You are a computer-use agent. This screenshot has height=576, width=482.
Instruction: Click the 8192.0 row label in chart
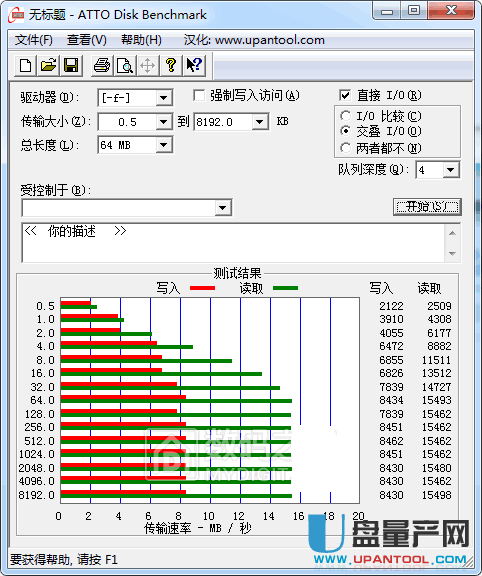[x=36, y=495]
